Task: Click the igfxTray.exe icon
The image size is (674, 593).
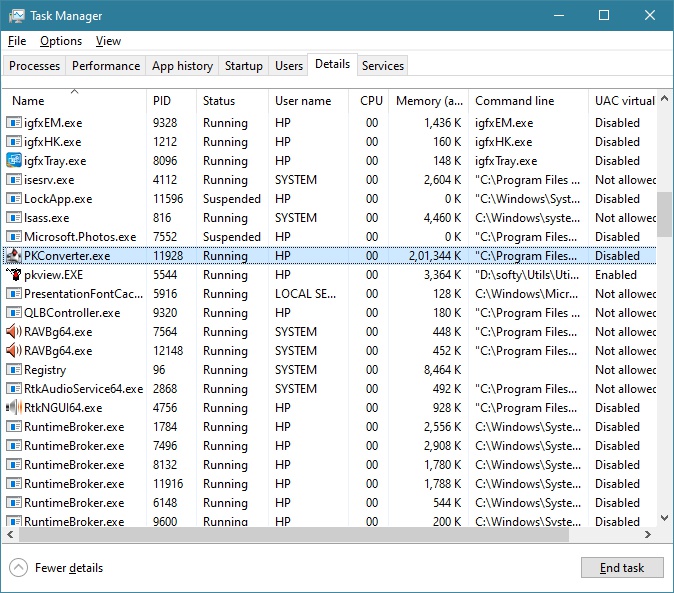Action: 14,161
